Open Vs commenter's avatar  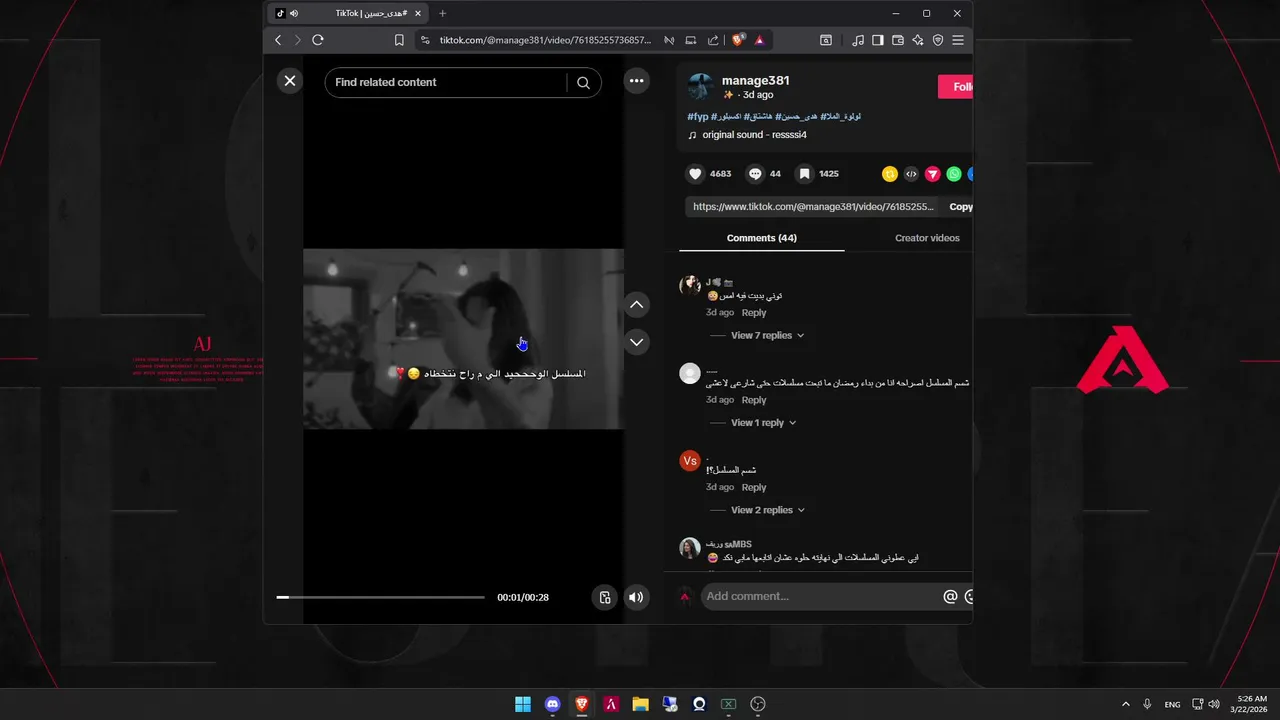[x=690, y=461]
